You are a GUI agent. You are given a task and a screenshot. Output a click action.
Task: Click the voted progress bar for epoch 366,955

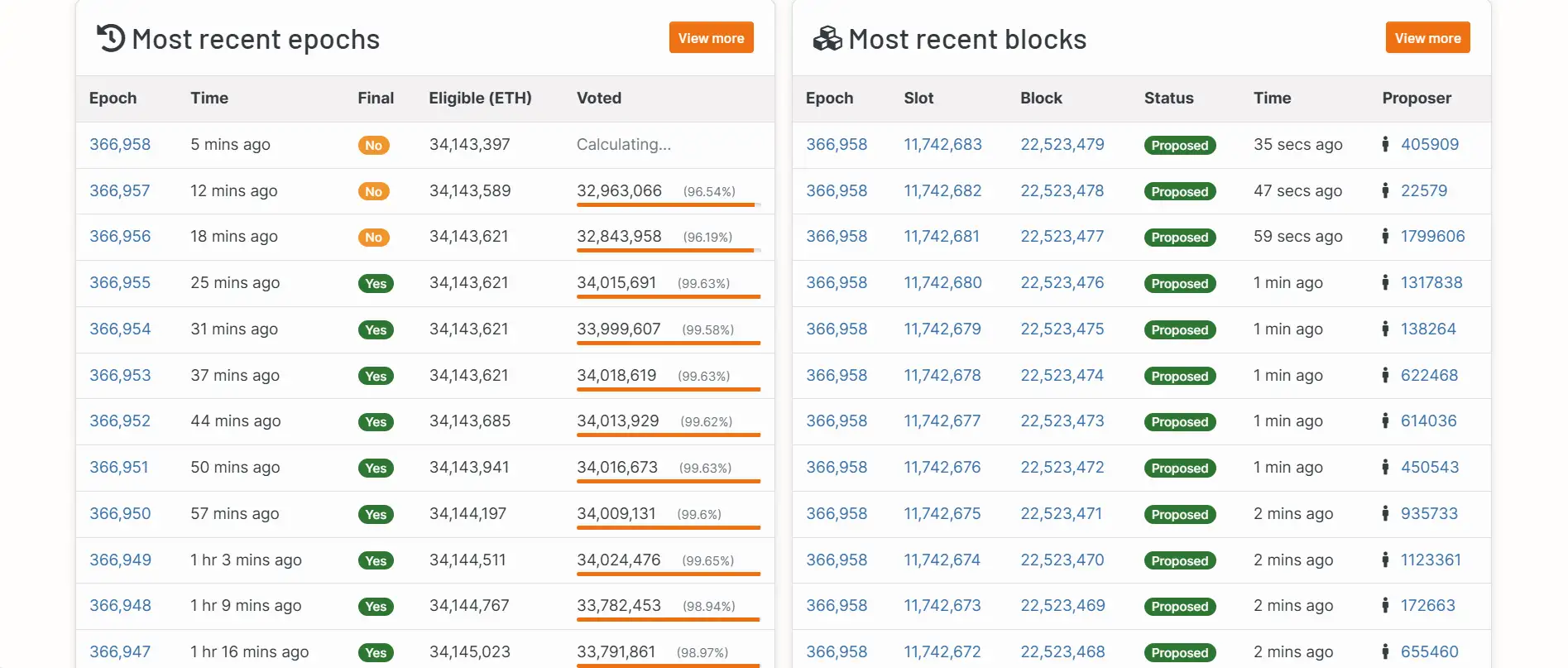pyautogui.click(x=668, y=296)
